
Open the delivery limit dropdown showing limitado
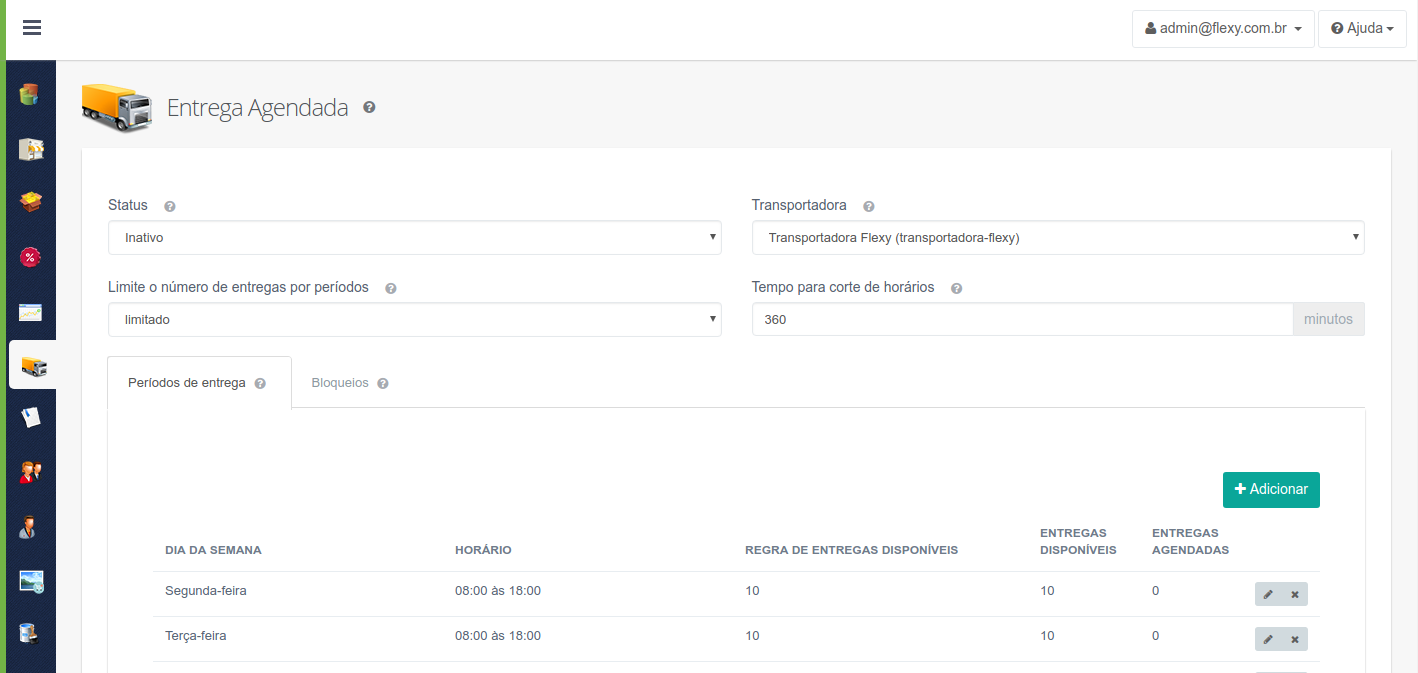(x=415, y=320)
